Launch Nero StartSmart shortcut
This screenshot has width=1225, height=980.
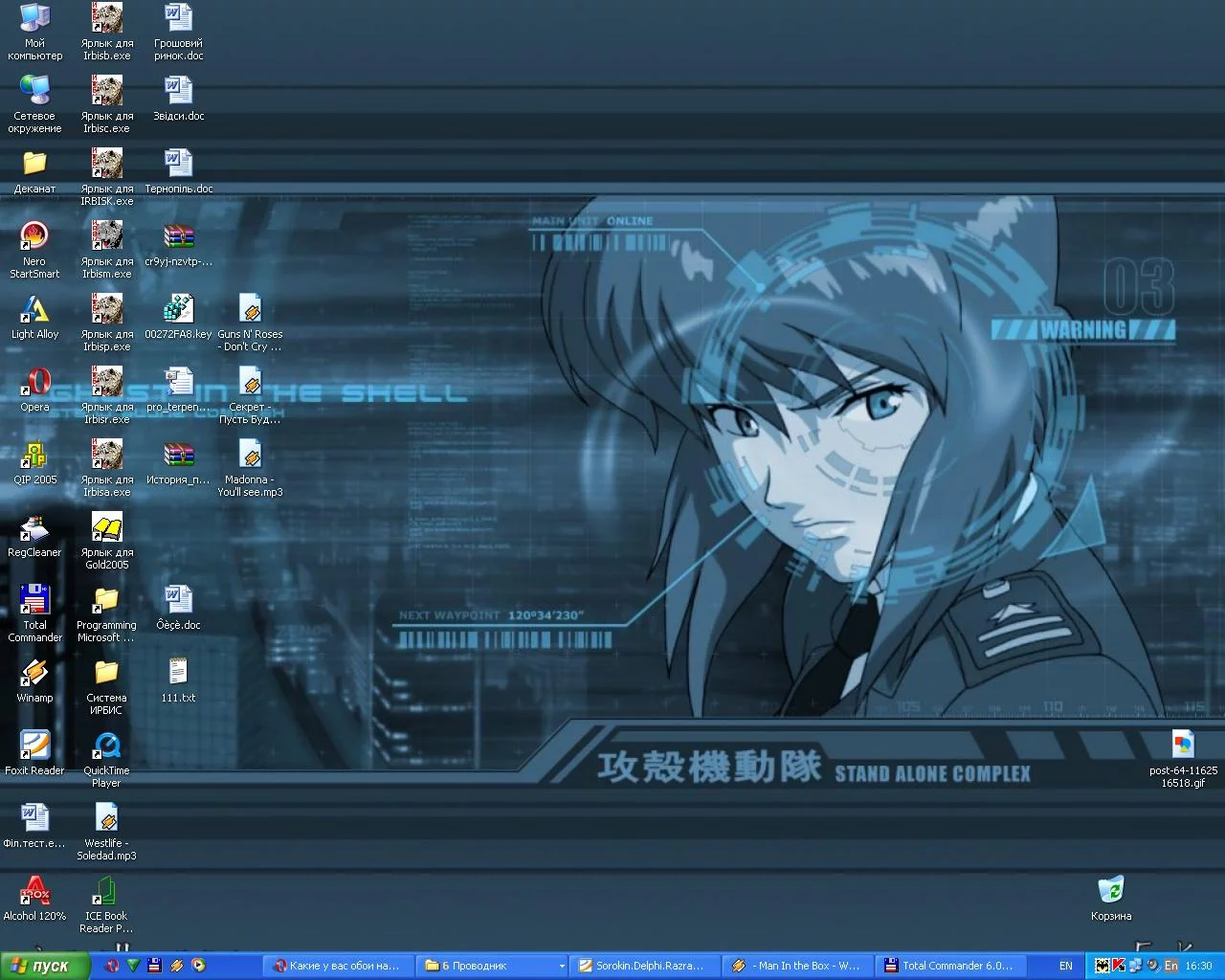[34, 250]
